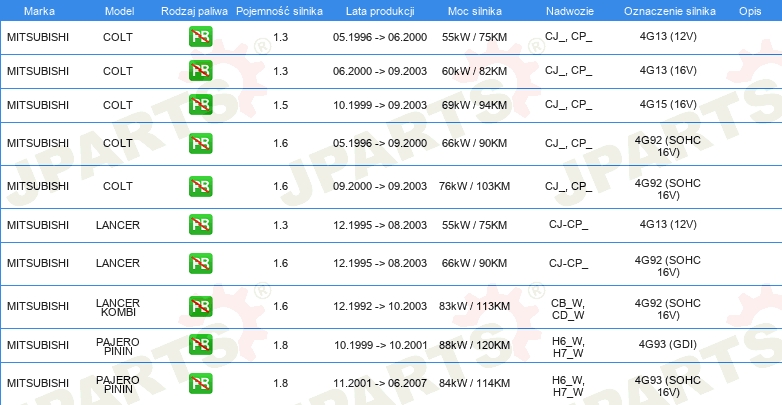Screen dimensions: 782x405
Task: Click engine code 4G15 (16V)
Action: pyautogui.click(x=668, y=104)
